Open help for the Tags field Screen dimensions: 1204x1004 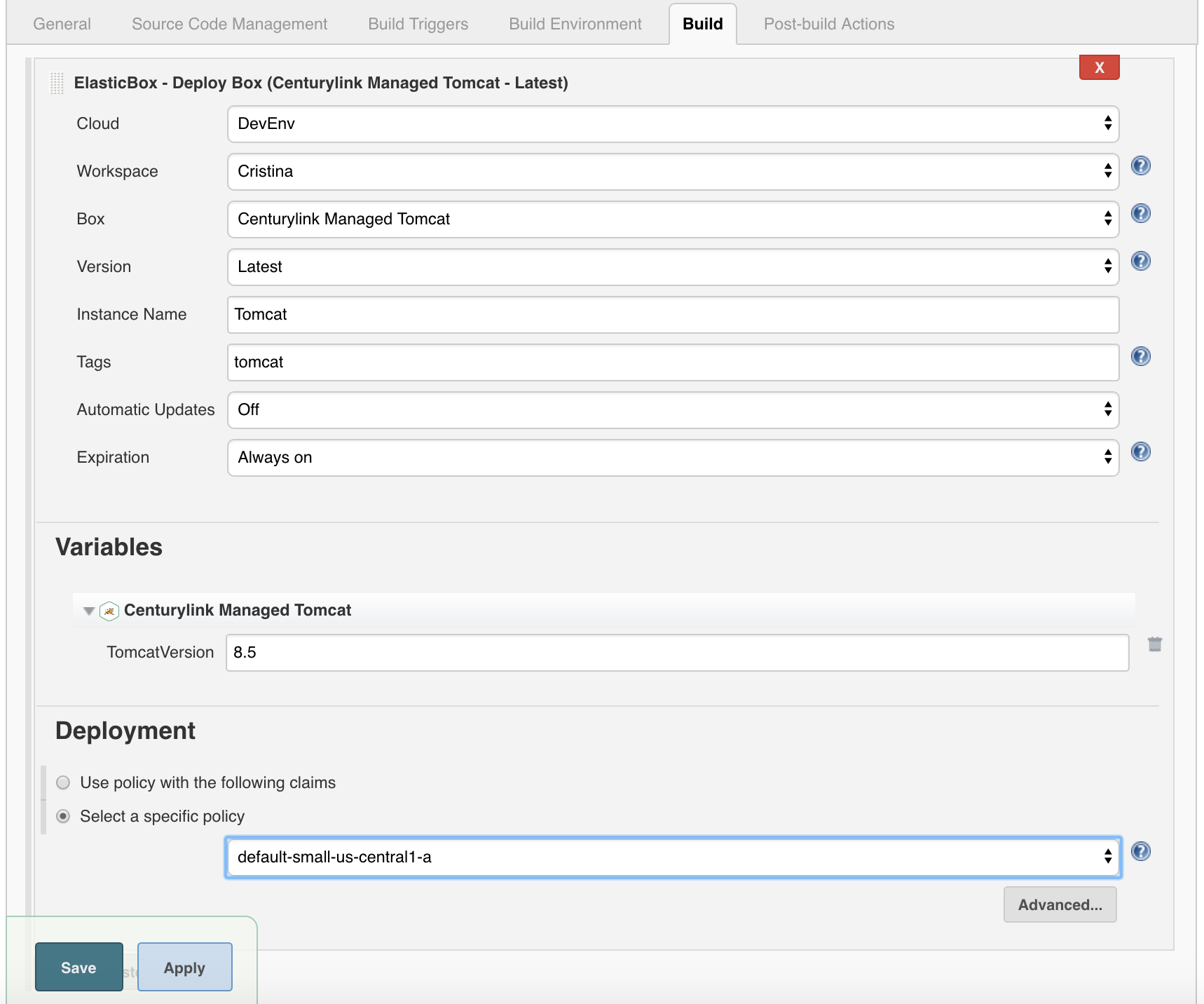pyautogui.click(x=1140, y=357)
